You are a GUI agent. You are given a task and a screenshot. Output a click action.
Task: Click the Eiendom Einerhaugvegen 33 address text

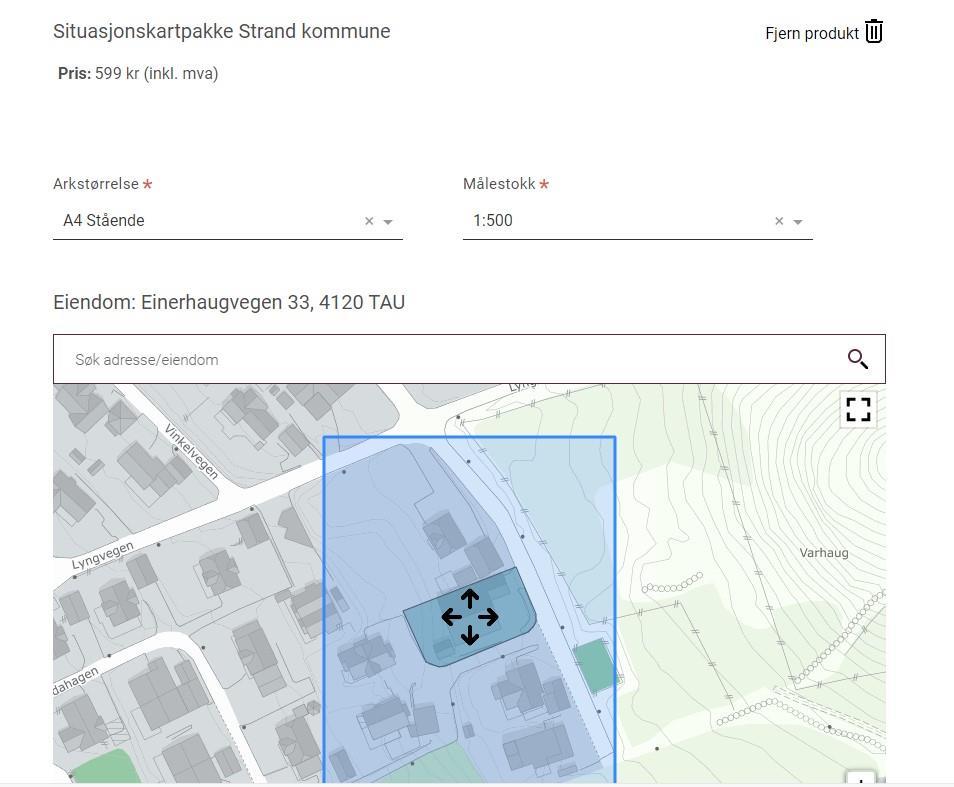[x=229, y=302]
